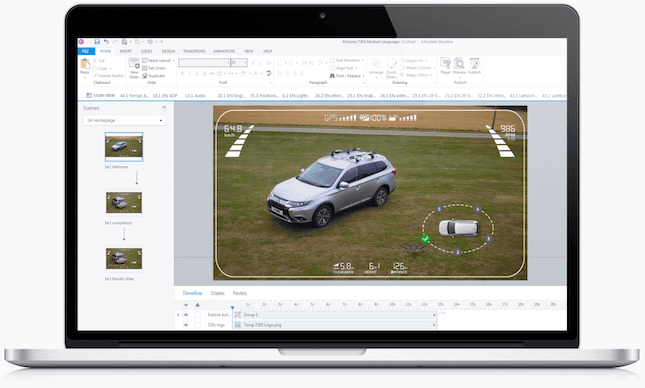Increase the font size
This screenshot has height=388, width=645.
coord(253,63)
